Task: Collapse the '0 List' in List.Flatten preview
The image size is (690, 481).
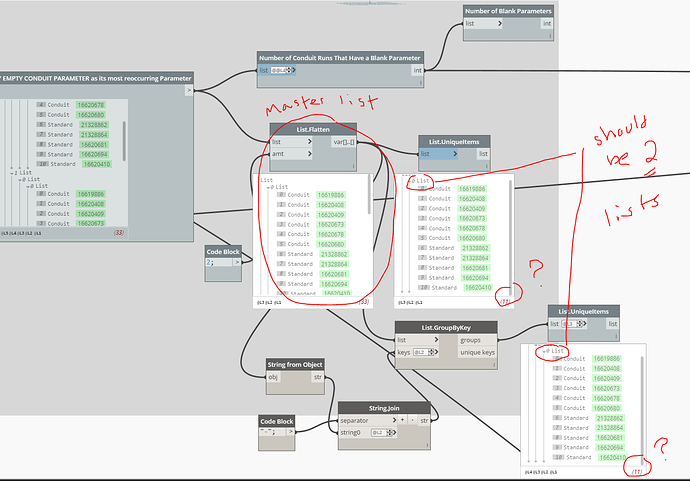Action: click(x=268, y=187)
